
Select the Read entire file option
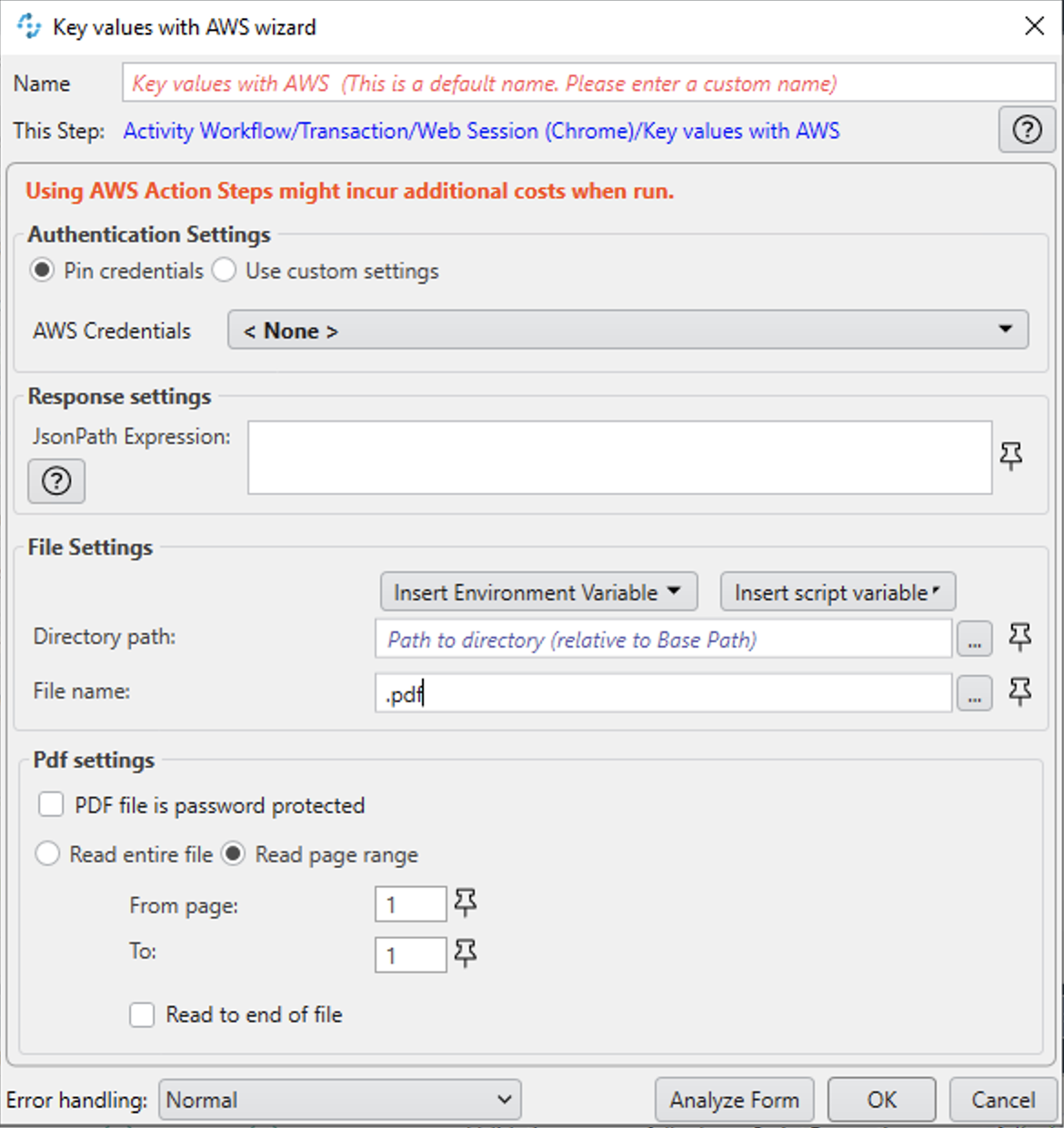pyautogui.click(x=48, y=853)
